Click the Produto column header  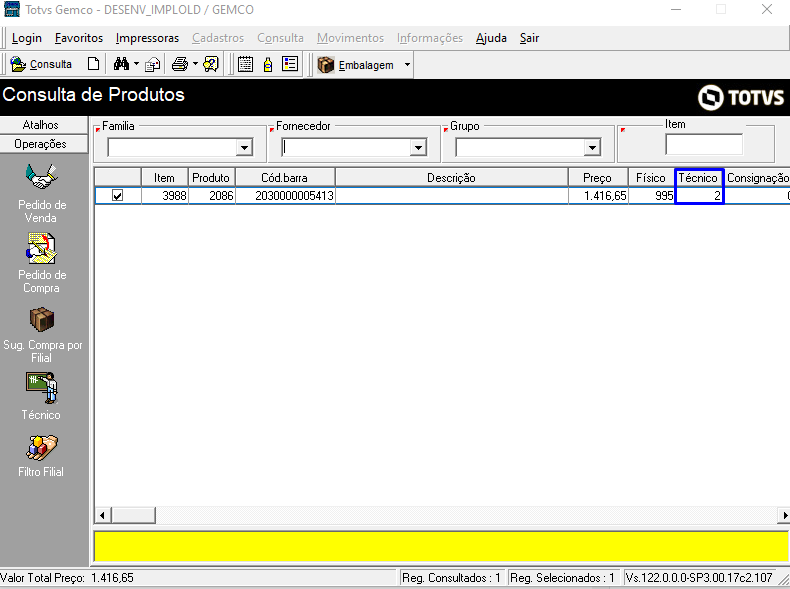click(211, 177)
